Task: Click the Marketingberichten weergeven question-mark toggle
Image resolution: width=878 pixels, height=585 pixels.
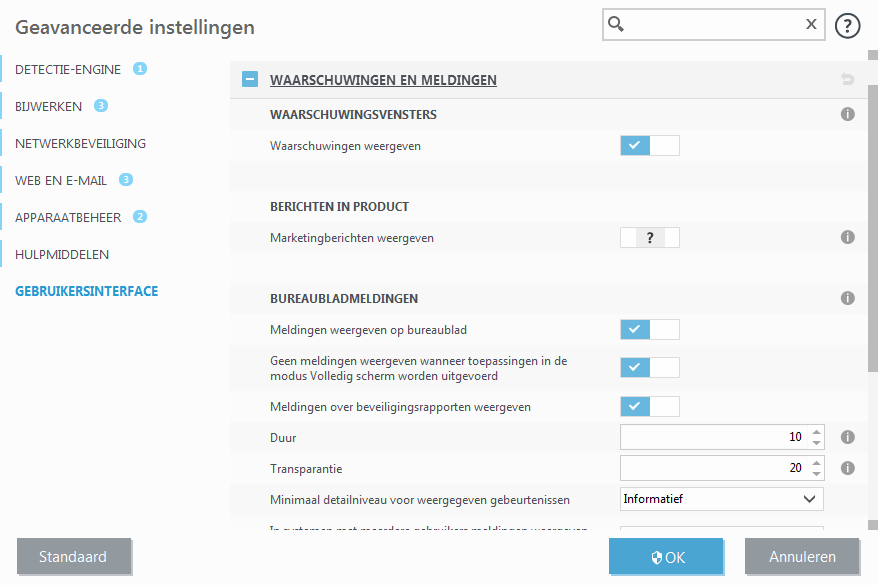Action: pyautogui.click(x=649, y=237)
